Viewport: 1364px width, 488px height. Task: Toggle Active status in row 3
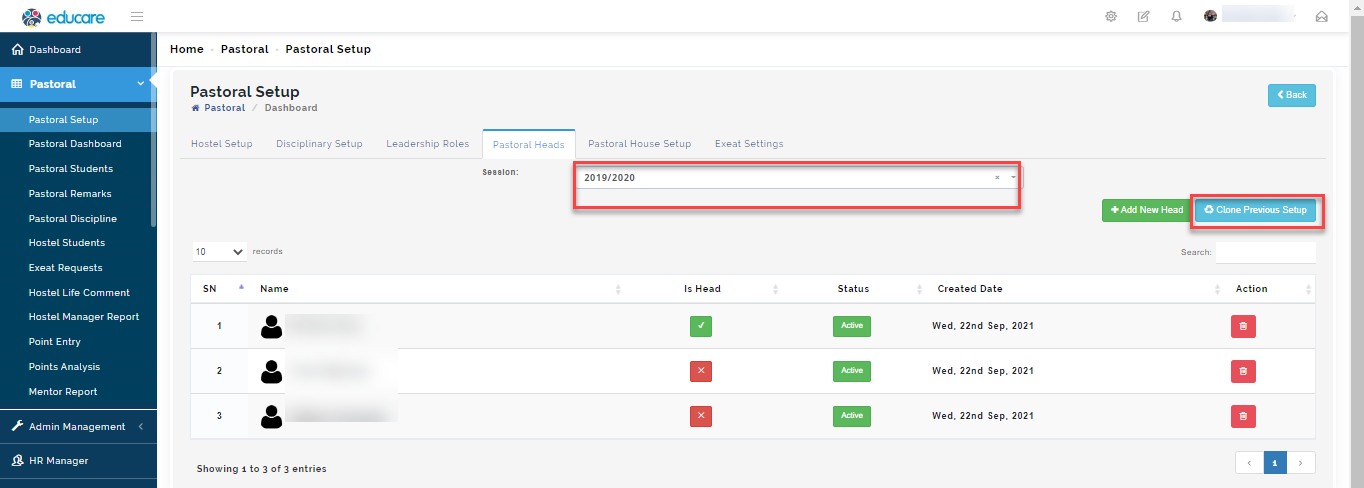[x=852, y=416]
